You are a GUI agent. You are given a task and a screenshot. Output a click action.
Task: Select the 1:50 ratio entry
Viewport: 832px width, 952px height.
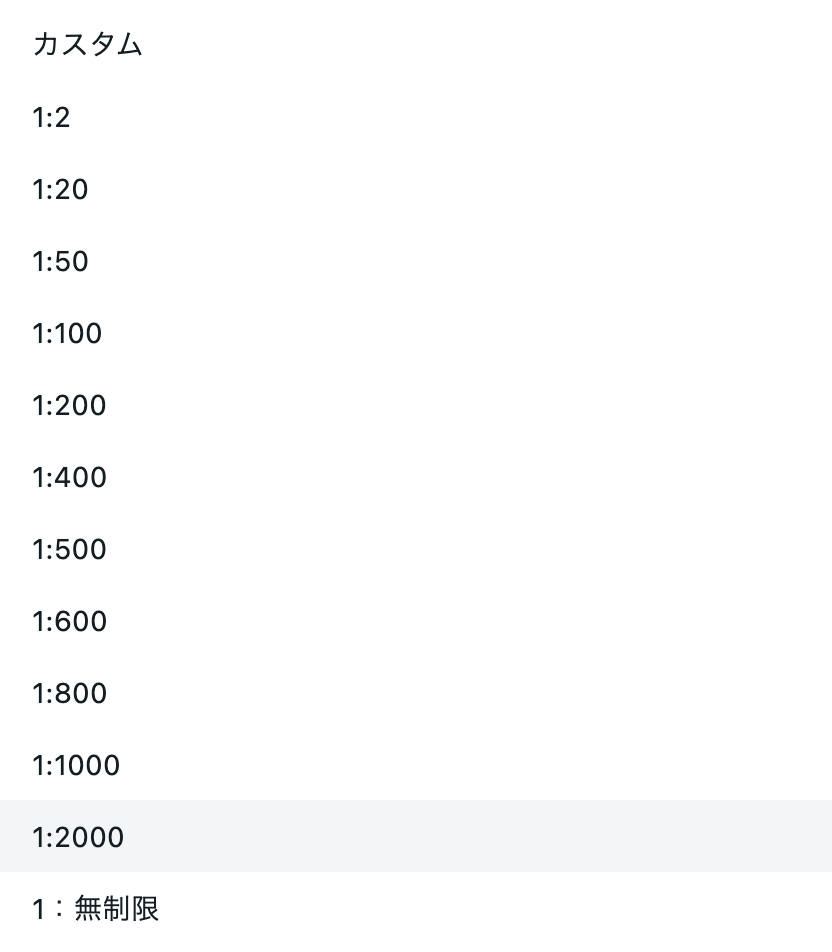click(416, 261)
